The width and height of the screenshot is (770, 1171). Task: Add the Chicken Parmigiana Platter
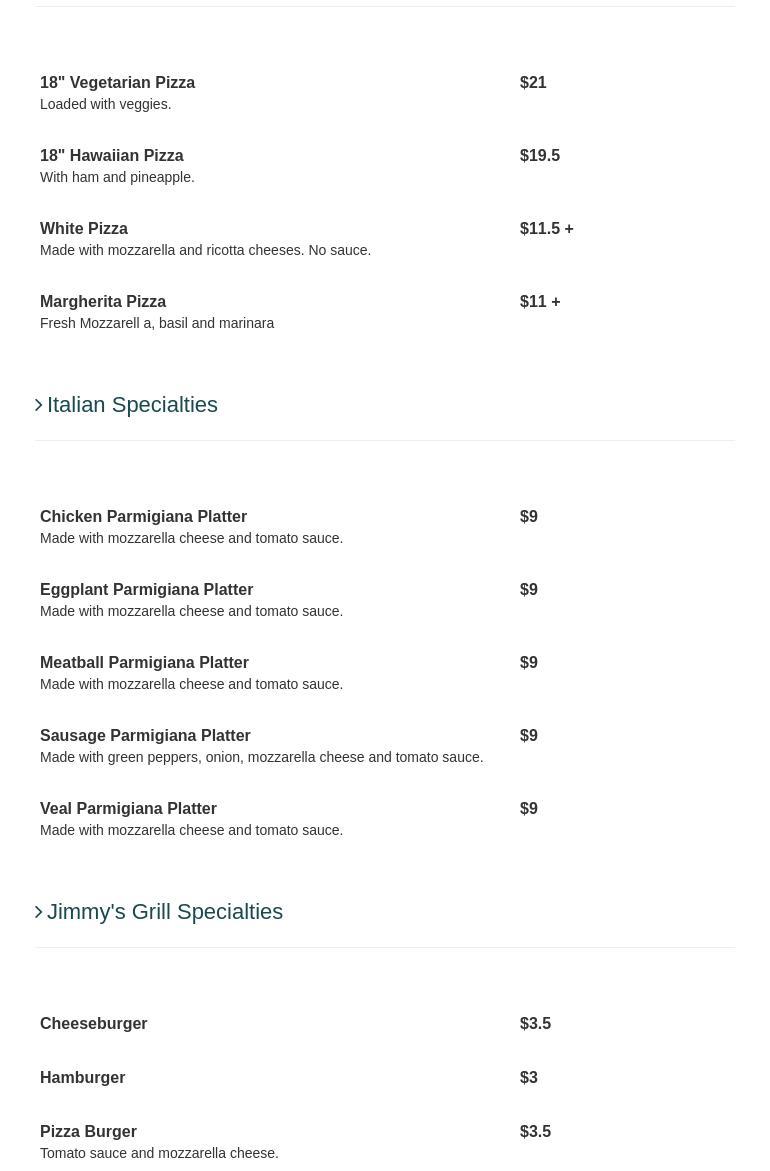143,517
